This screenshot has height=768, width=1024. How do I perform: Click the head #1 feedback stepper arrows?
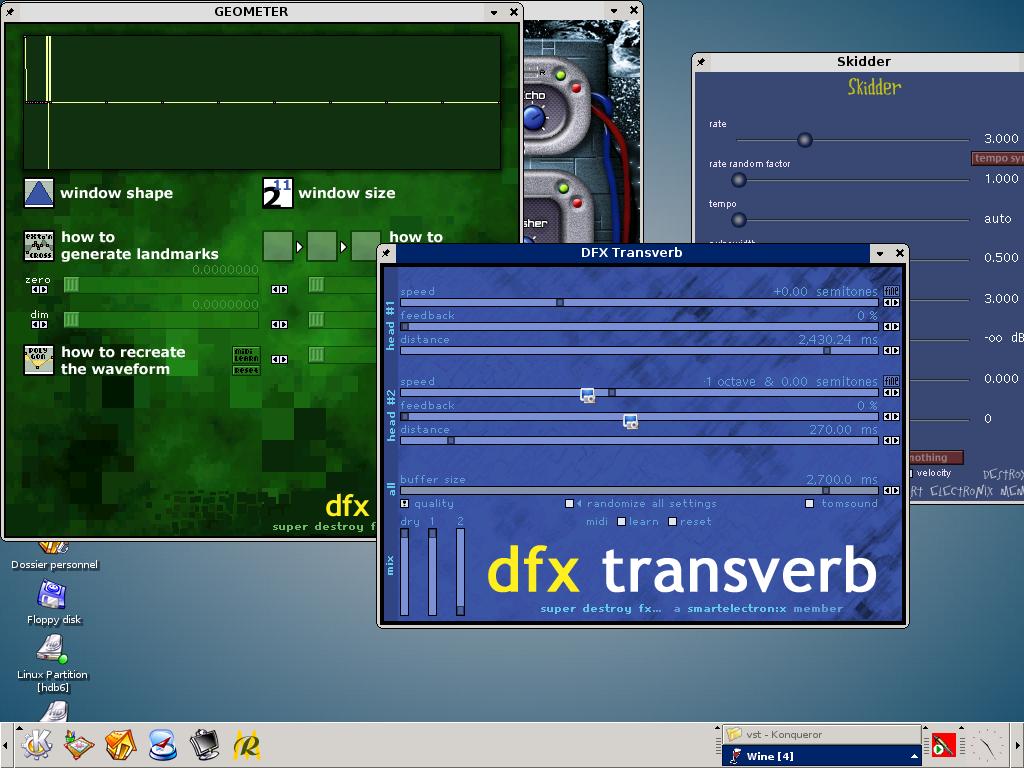(891, 327)
